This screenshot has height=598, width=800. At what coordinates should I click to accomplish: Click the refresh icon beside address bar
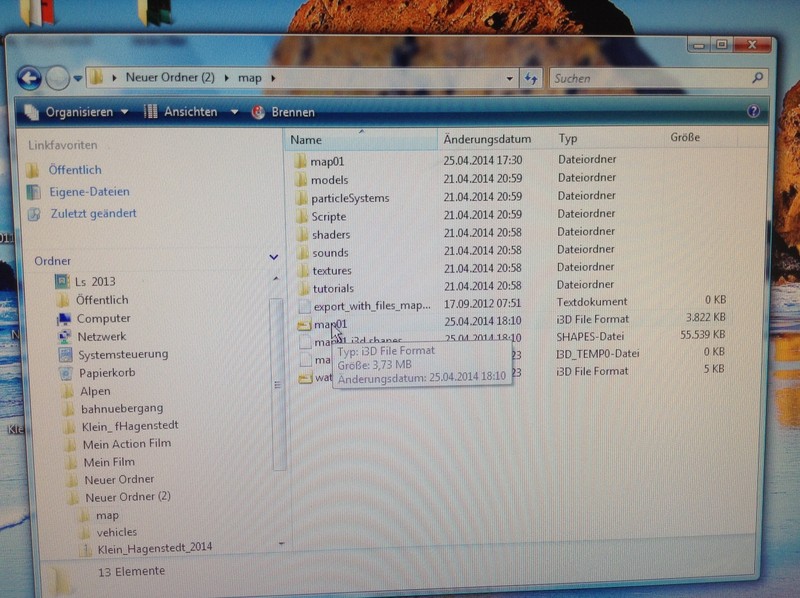pyautogui.click(x=531, y=78)
